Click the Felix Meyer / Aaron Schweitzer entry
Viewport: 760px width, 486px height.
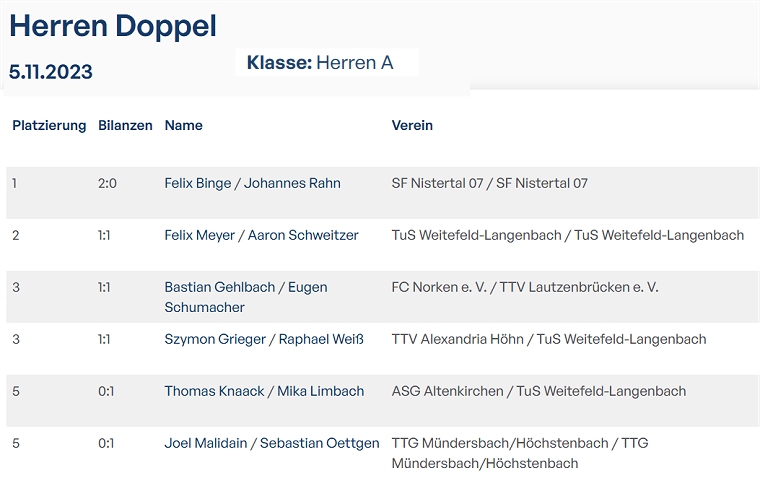coord(261,235)
